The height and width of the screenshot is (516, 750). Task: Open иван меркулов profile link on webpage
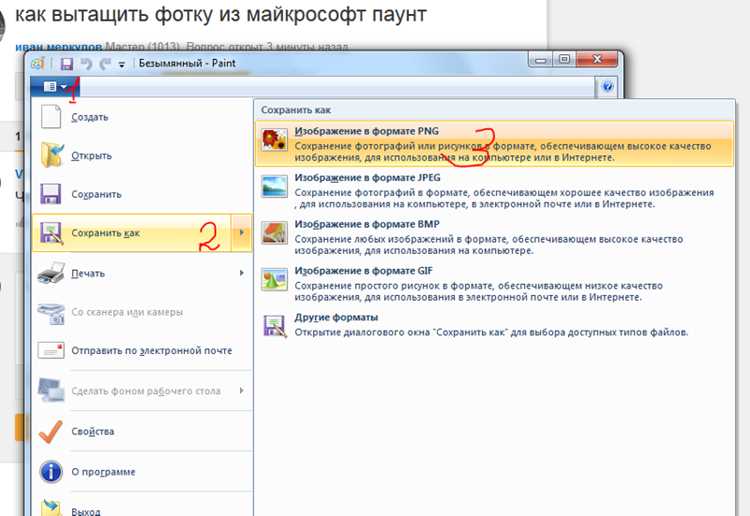(x=58, y=47)
